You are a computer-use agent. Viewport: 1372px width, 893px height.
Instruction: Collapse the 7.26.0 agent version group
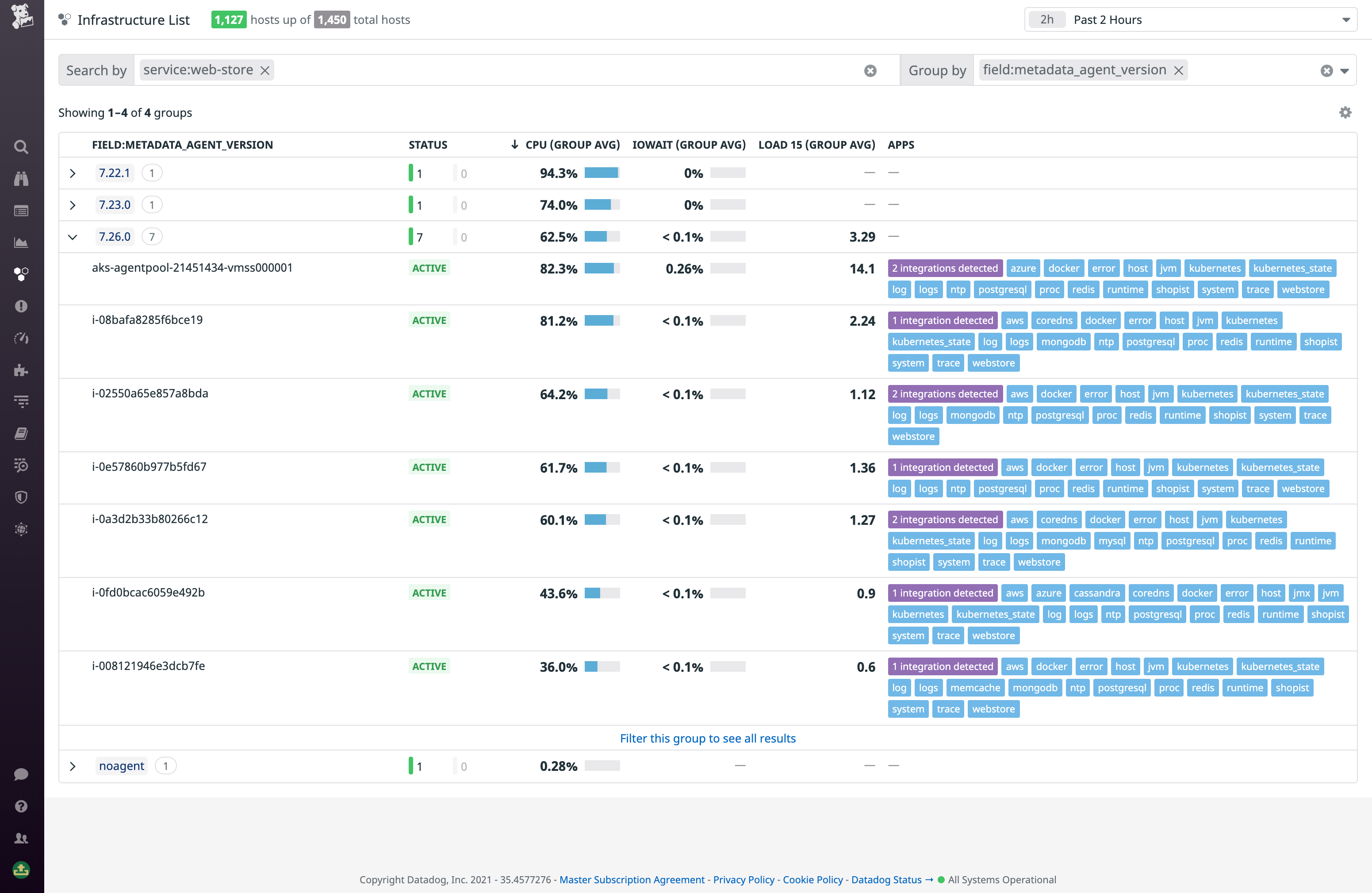click(73, 236)
